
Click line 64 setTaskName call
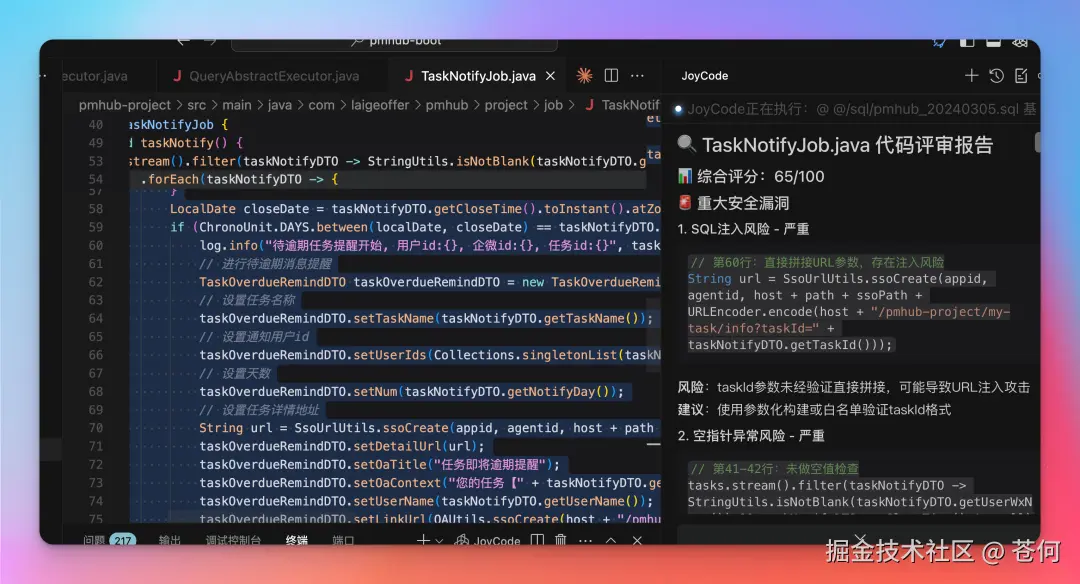click(x=426, y=319)
